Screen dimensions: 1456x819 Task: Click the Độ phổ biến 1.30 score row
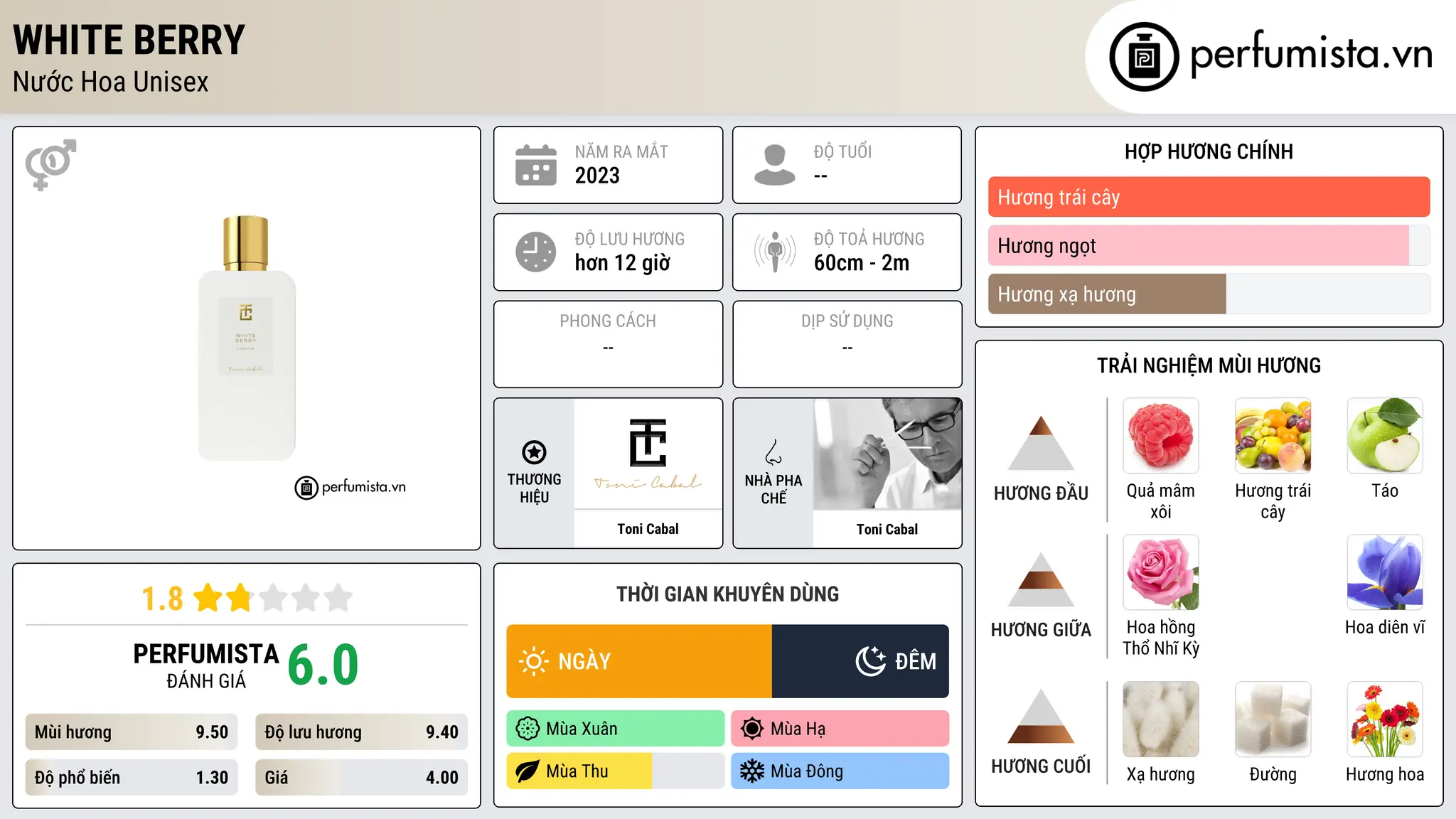point(132,777)
